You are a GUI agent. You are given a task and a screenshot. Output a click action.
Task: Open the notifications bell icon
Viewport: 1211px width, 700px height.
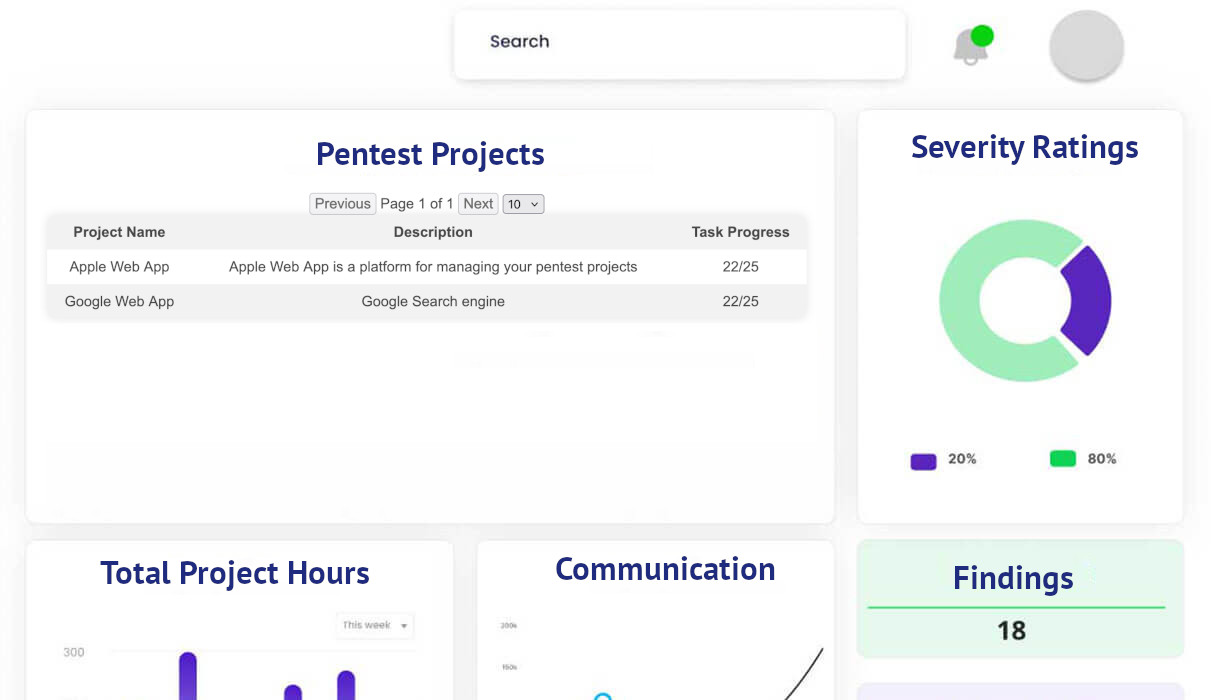click(x=970, y=46)
